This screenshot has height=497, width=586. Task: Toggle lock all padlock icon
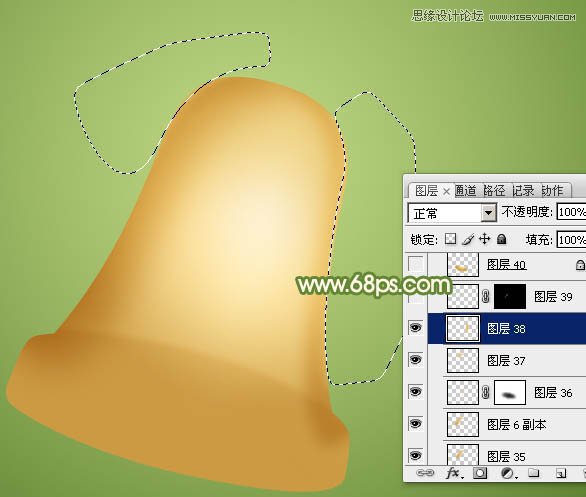502,239
